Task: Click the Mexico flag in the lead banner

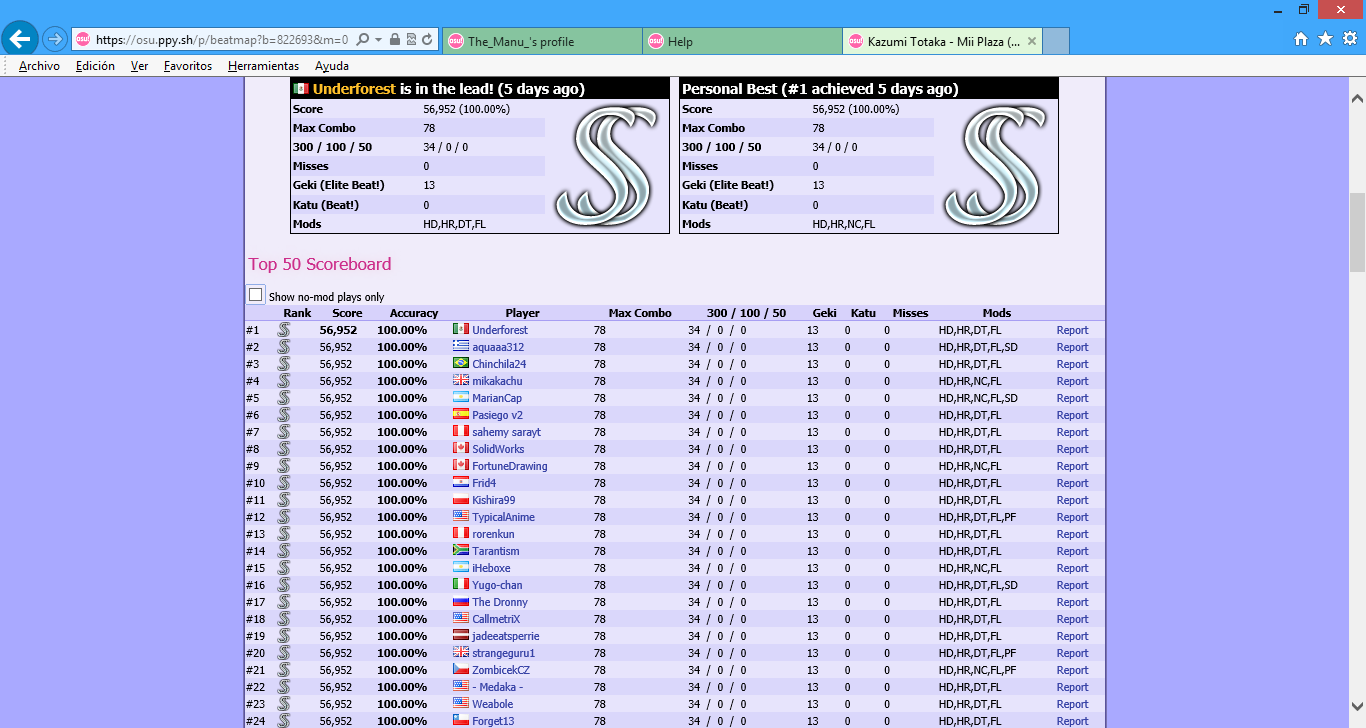Action: point(301,89)
